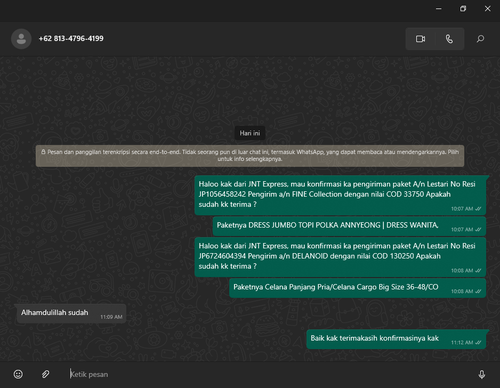Select the 'Paketnya Celana Panjang Pria' message
500x388 pixels.
click(x=357, y=288)
